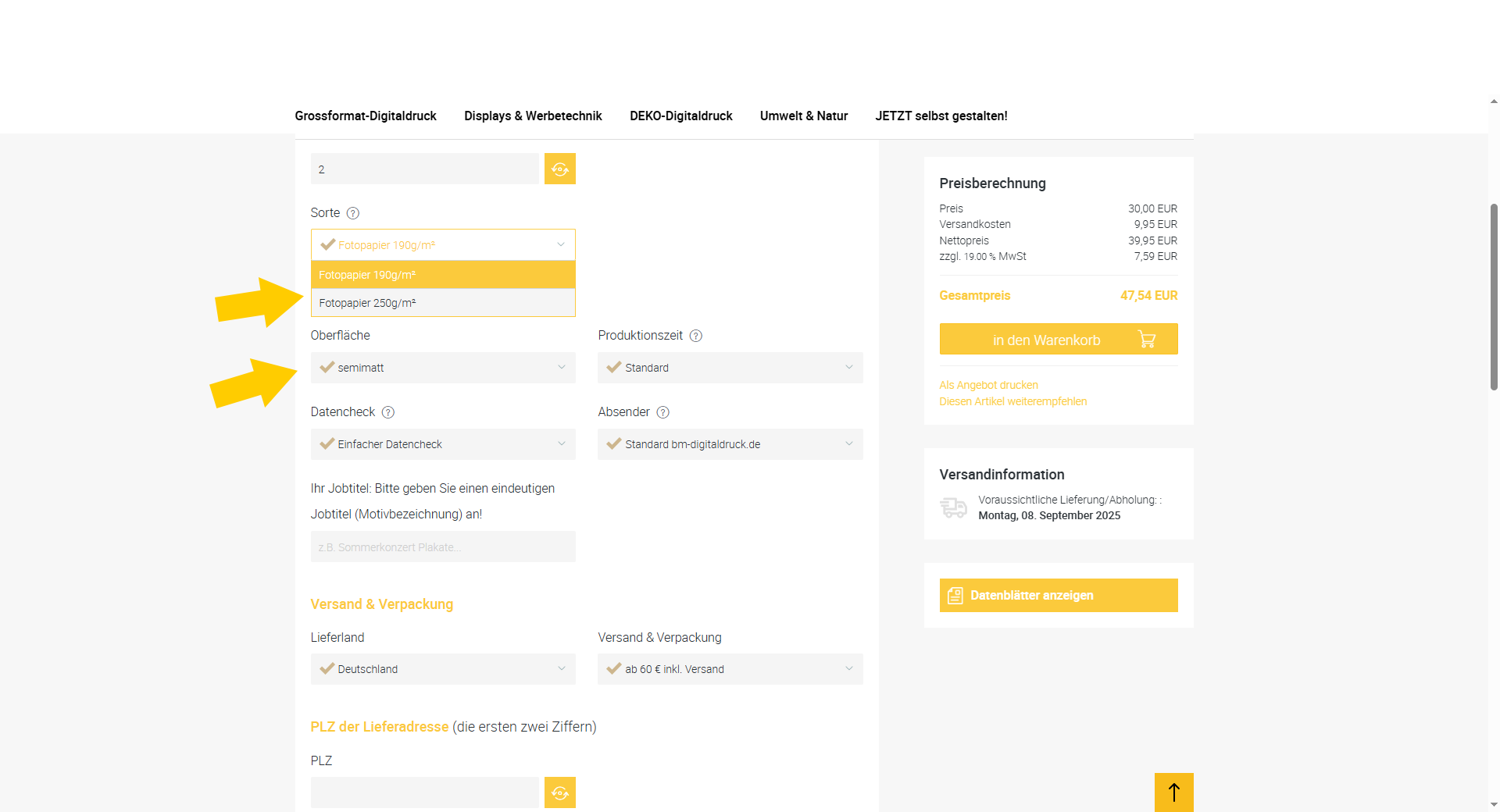Image resolution: width=1500 pixels, height=812 pixels.
Task: Click the Absender help question mark
Action: pyautogui.click(x=662, y=412)
